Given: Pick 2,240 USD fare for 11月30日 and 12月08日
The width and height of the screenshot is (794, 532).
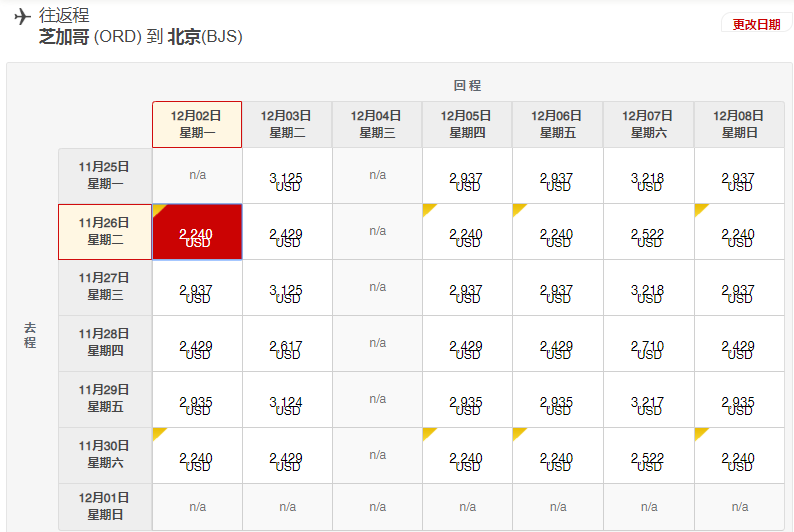Looking at the screenshot, I should pyautogui.click(x=739, y=456).
